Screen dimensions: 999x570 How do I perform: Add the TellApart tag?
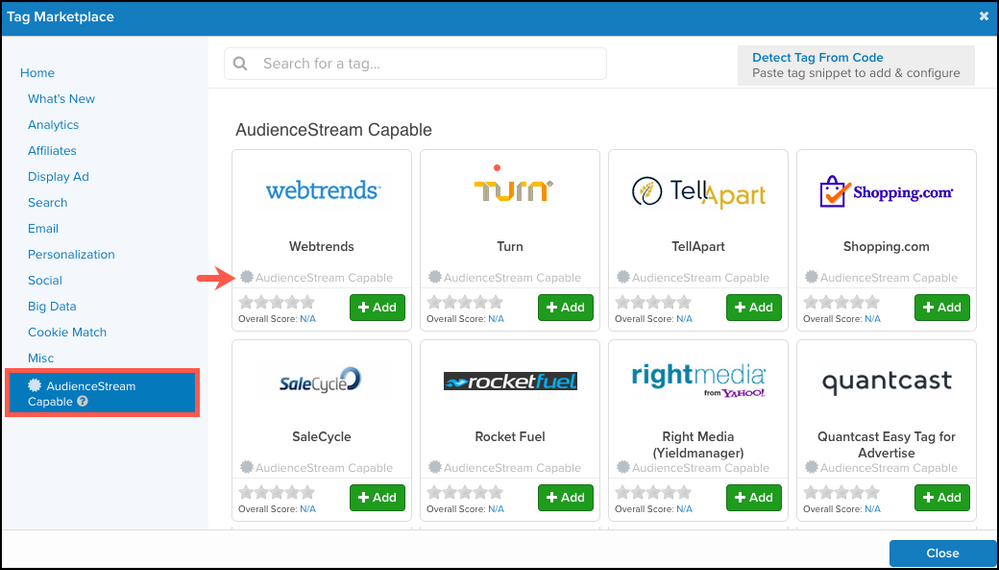(754, 307)
